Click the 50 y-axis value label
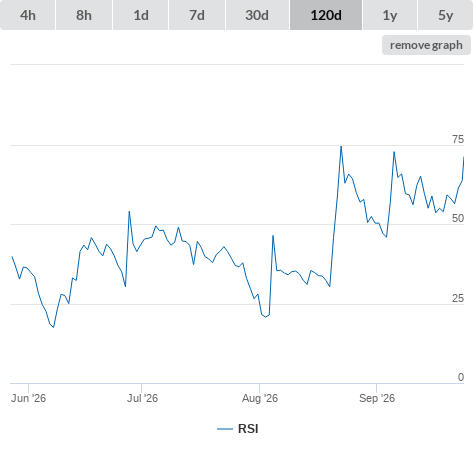This screenshot has width=474, height=455. click(x=458, y=218)
